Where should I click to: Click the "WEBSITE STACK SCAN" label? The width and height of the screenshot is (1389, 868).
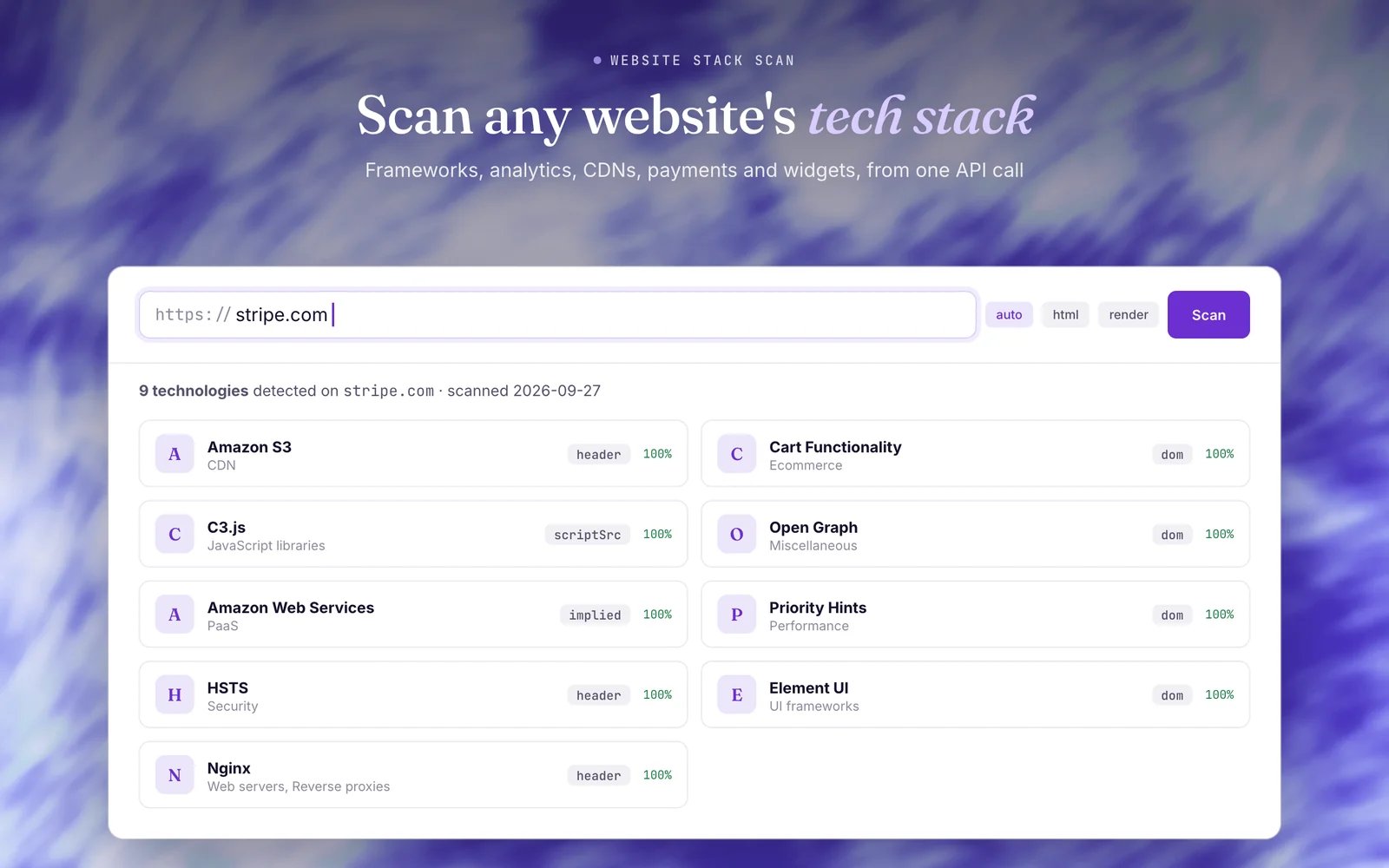click(702, 61)
